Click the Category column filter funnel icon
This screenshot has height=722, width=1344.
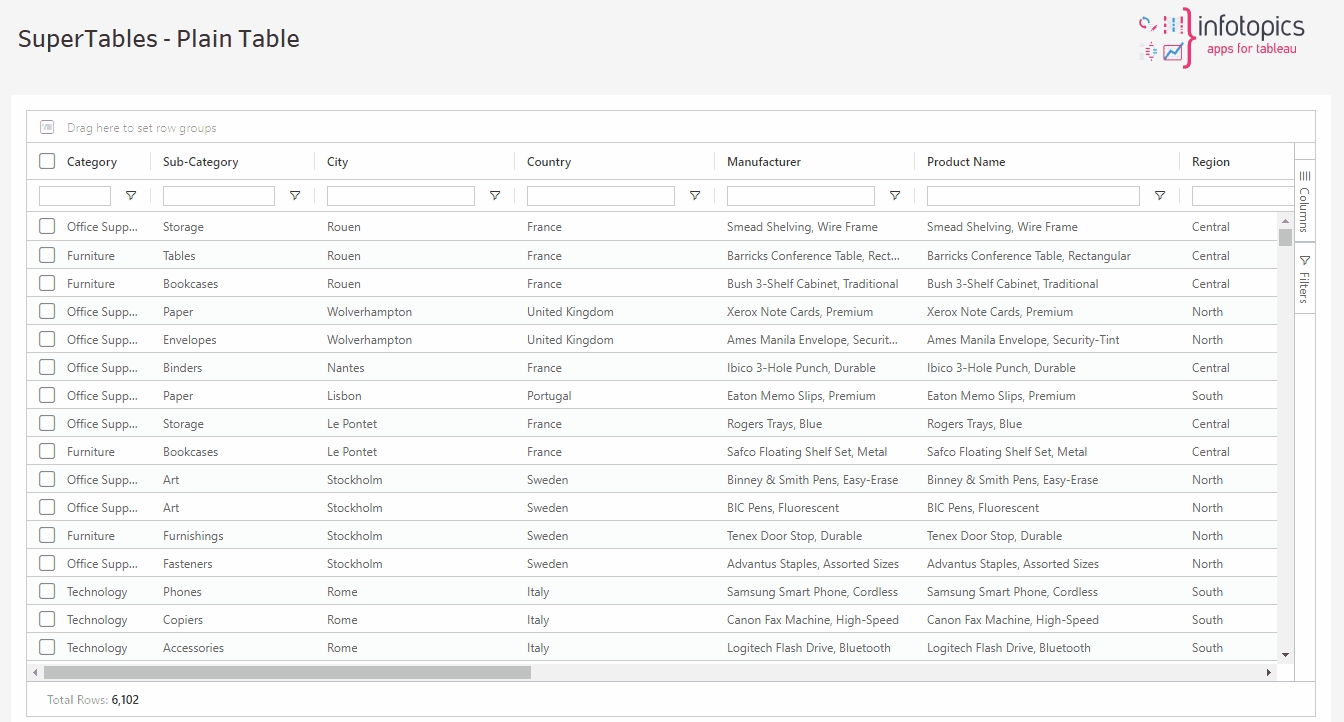(x=130, y=196)
